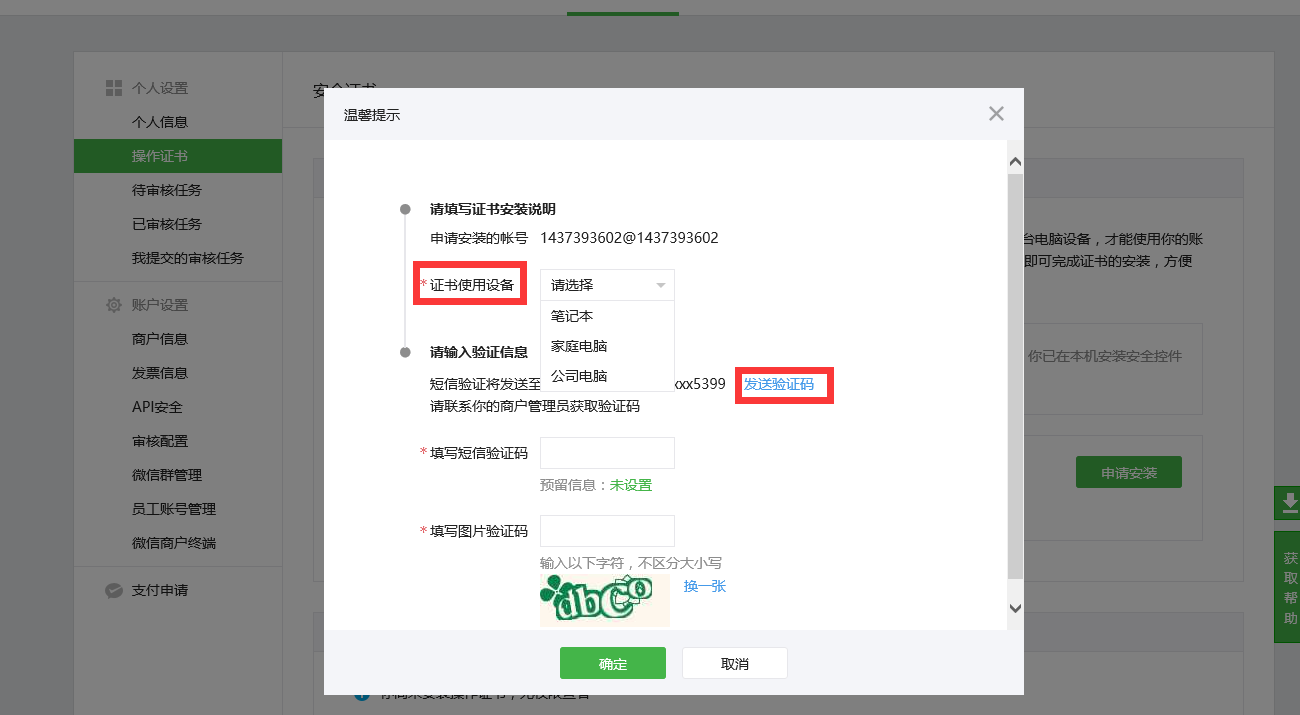Image resolution: width=1300 pixels, height=715 pixels.
Task: Focus the 填写短信验证码 input field
Action: pyautogui.click(x=607, y=453)
